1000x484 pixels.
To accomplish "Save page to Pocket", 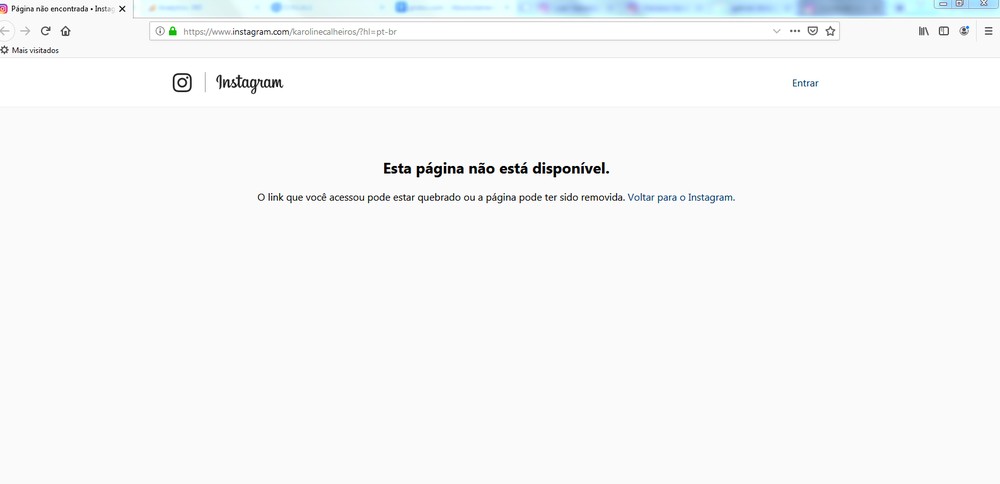I will coord(812,31).
